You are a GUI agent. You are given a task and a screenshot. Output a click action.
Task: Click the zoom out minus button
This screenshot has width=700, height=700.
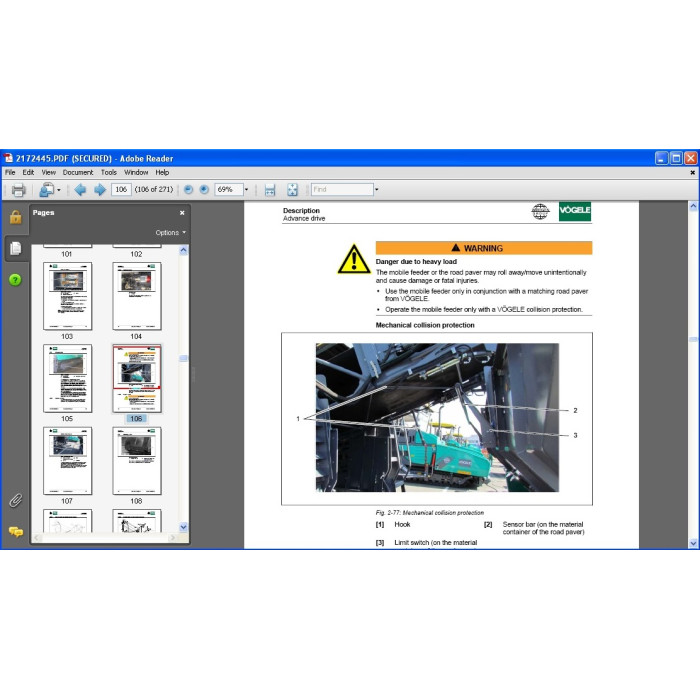(188, 190)
